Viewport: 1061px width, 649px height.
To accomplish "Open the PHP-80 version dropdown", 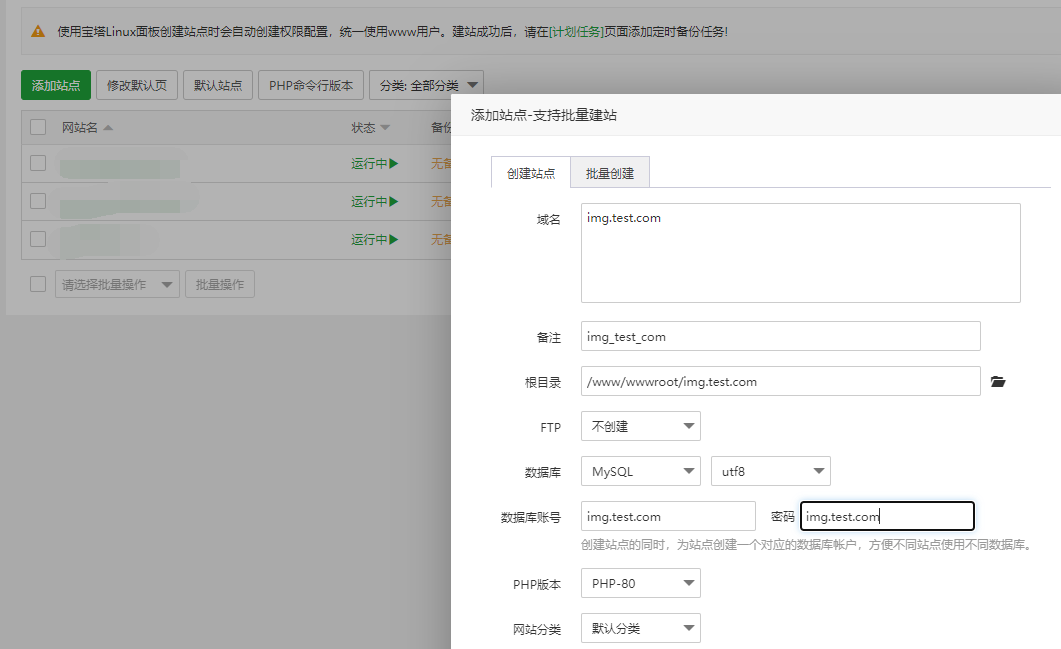I will (x=640, y=583).
